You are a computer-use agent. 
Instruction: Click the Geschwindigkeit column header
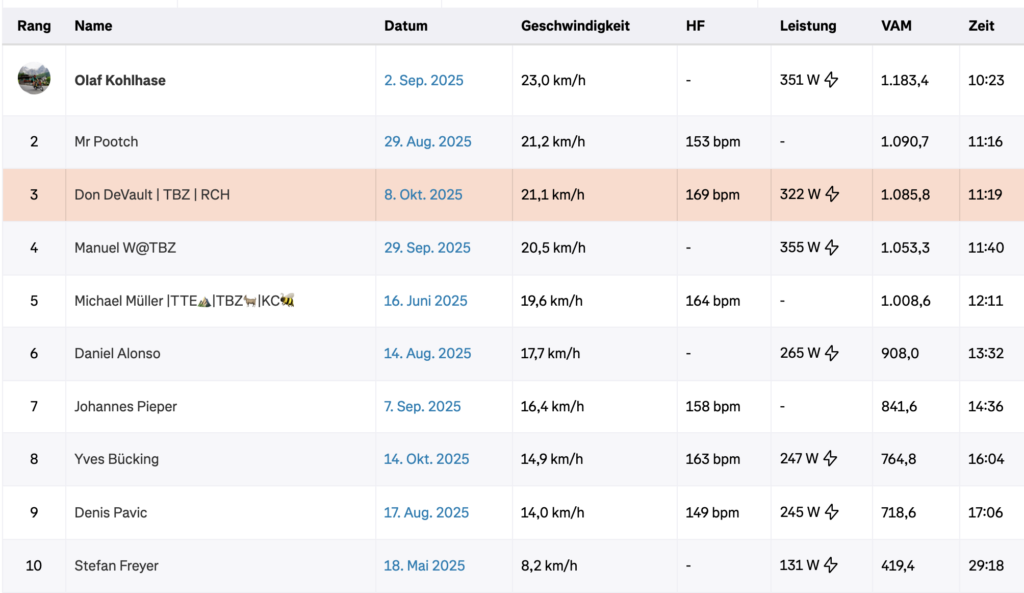pyautogui.click(x=575, y=26)
